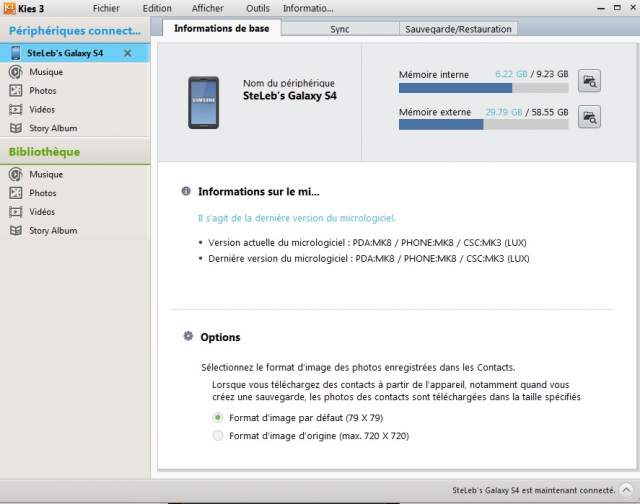Select SteLeb's Galaxy S4 device entry
The image size is (640, 504).
tap(65, 52)
